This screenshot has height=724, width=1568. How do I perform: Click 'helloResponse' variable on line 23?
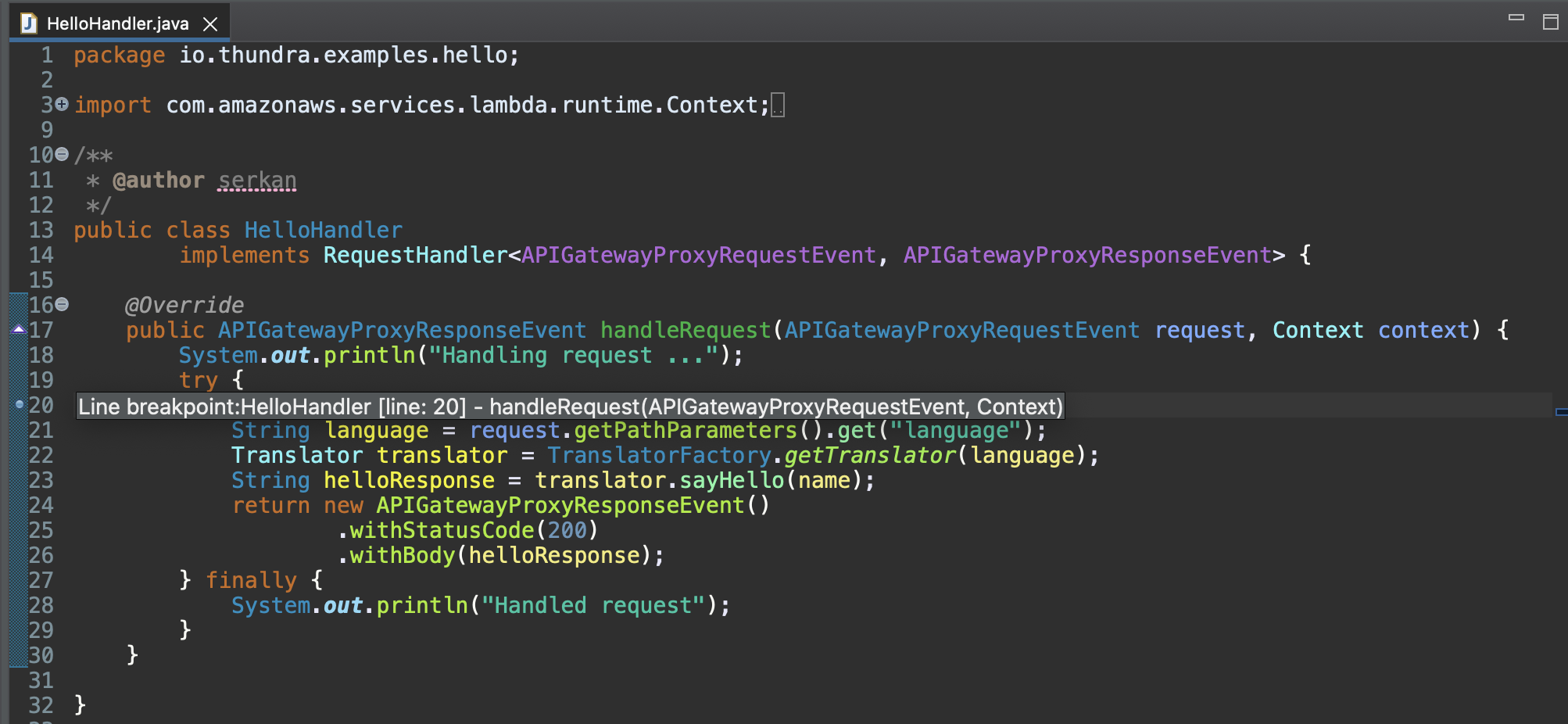(x=409, y=480)
